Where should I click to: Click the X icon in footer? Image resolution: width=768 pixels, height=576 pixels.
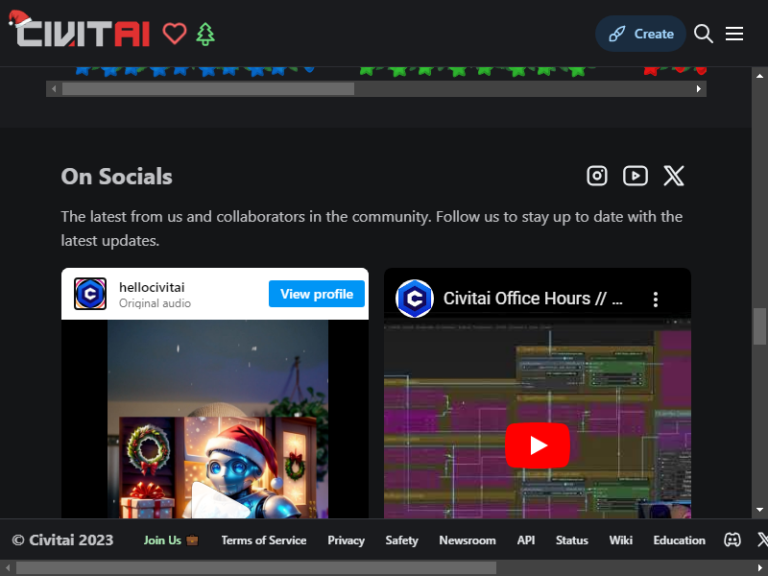(763, 540)
